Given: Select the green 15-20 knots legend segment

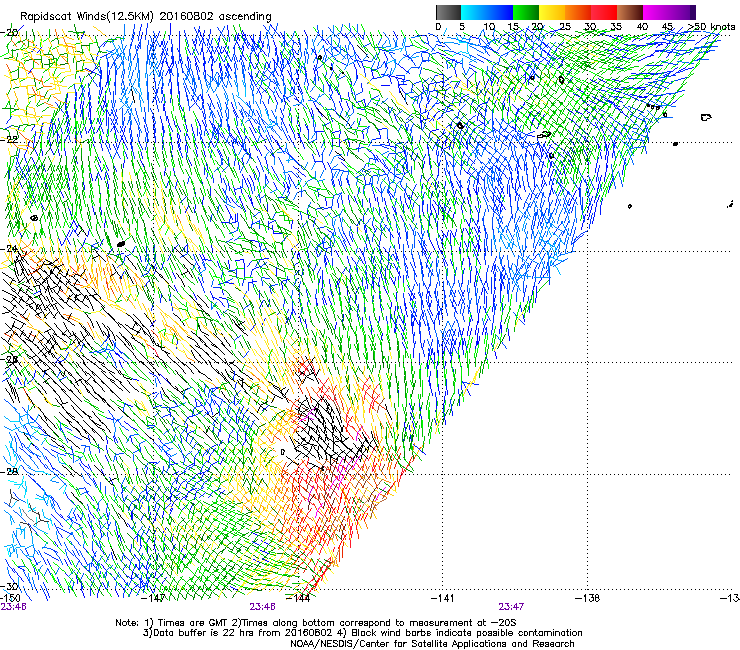Looking at the screenshot, I should click(526, 12).
